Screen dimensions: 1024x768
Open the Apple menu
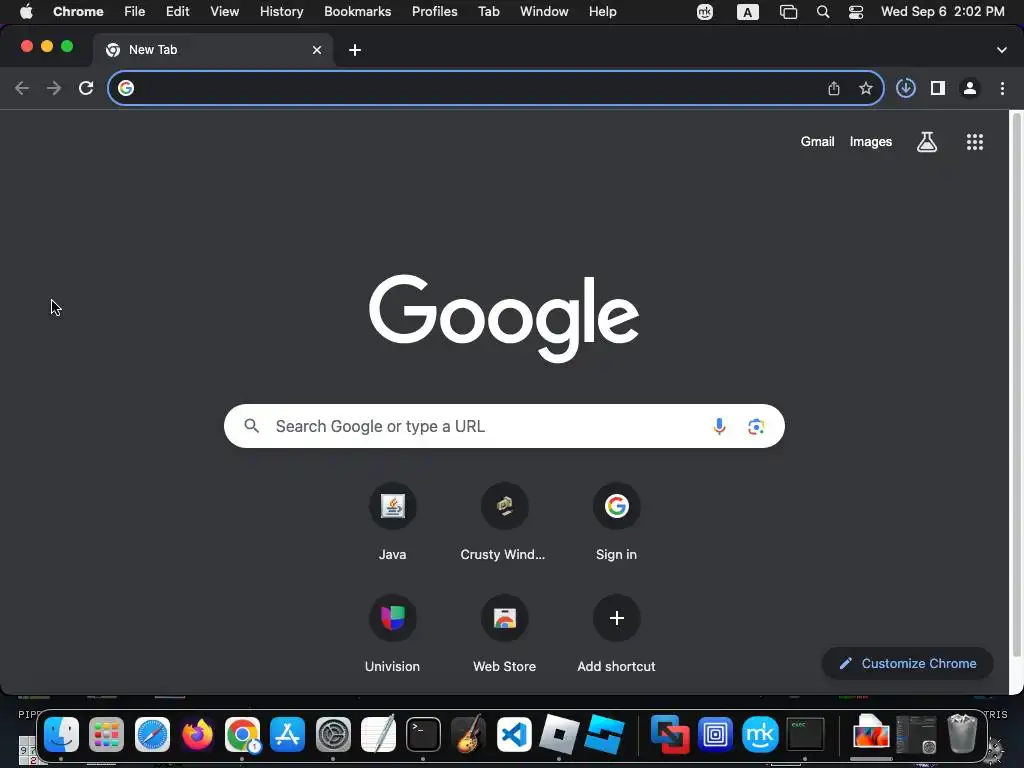pyautogui.click(x=26, y=12)
